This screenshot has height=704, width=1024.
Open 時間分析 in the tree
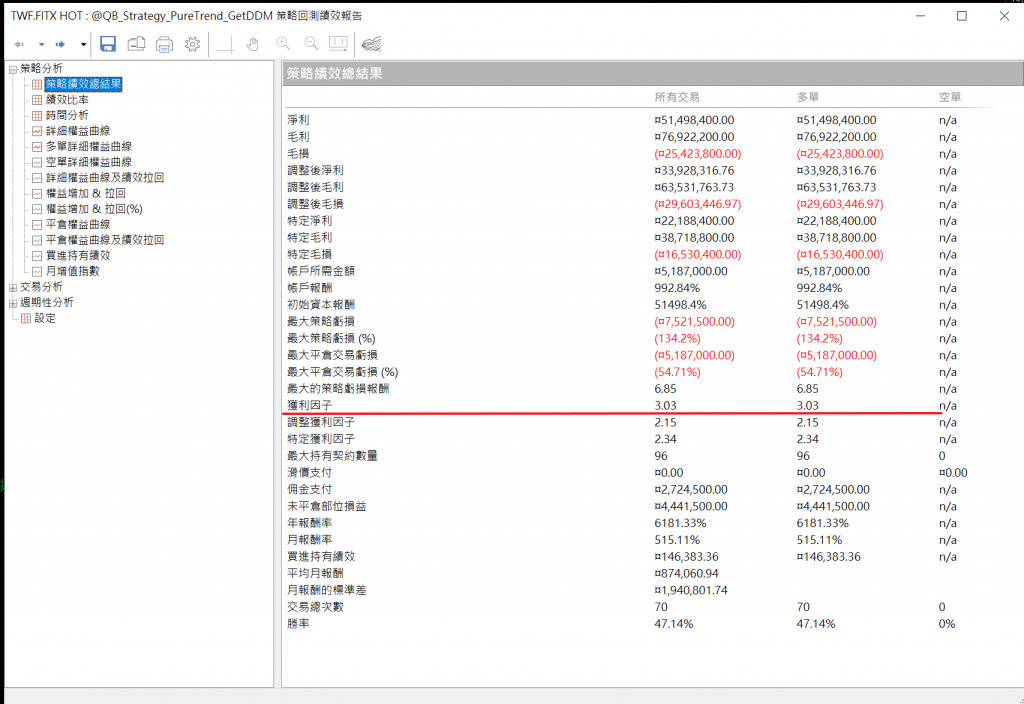coord(67,116)
